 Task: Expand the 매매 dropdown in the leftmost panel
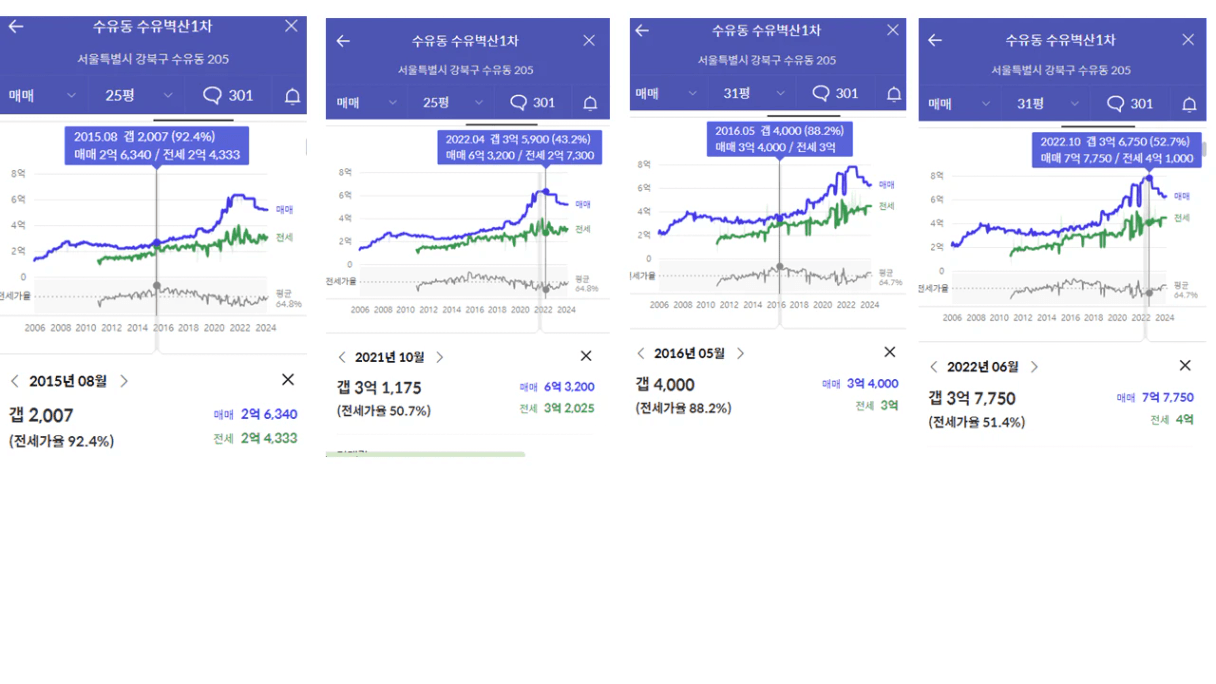[x=44, y=95]
